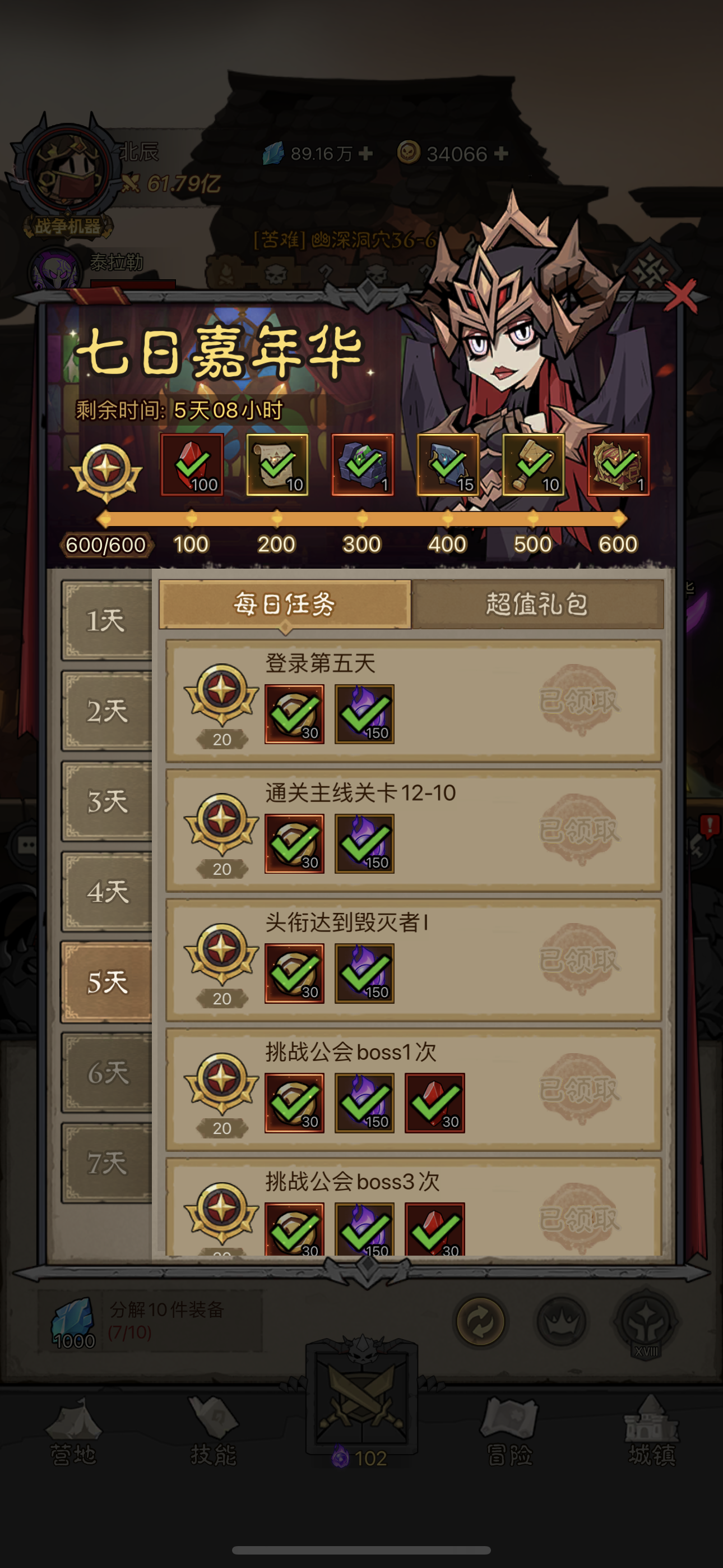The height and width of the screenshot is (1568, 723).
Task: Tap 已领取 stamp for 头衔达到毁灭者I
Action: [579, 960]
